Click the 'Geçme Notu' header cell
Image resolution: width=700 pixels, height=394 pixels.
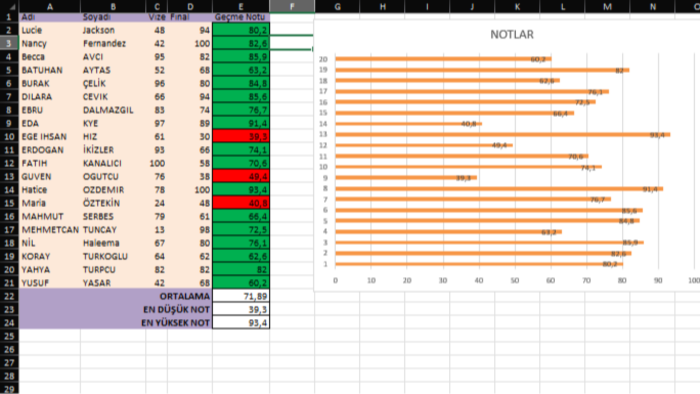(x=241, y=17)
